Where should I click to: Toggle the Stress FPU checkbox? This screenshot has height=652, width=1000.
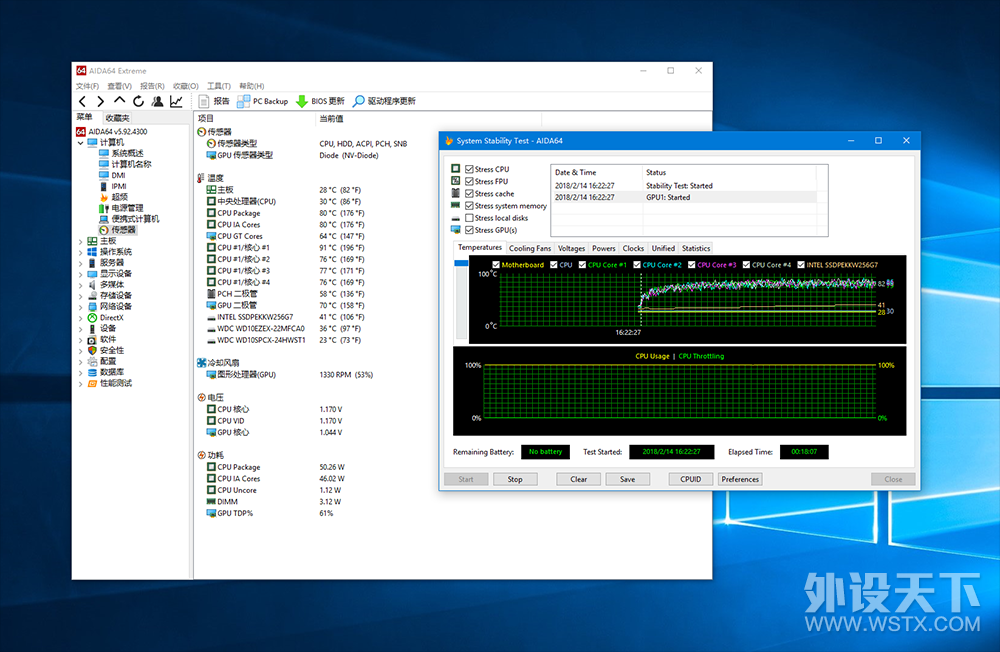point(469,181)
